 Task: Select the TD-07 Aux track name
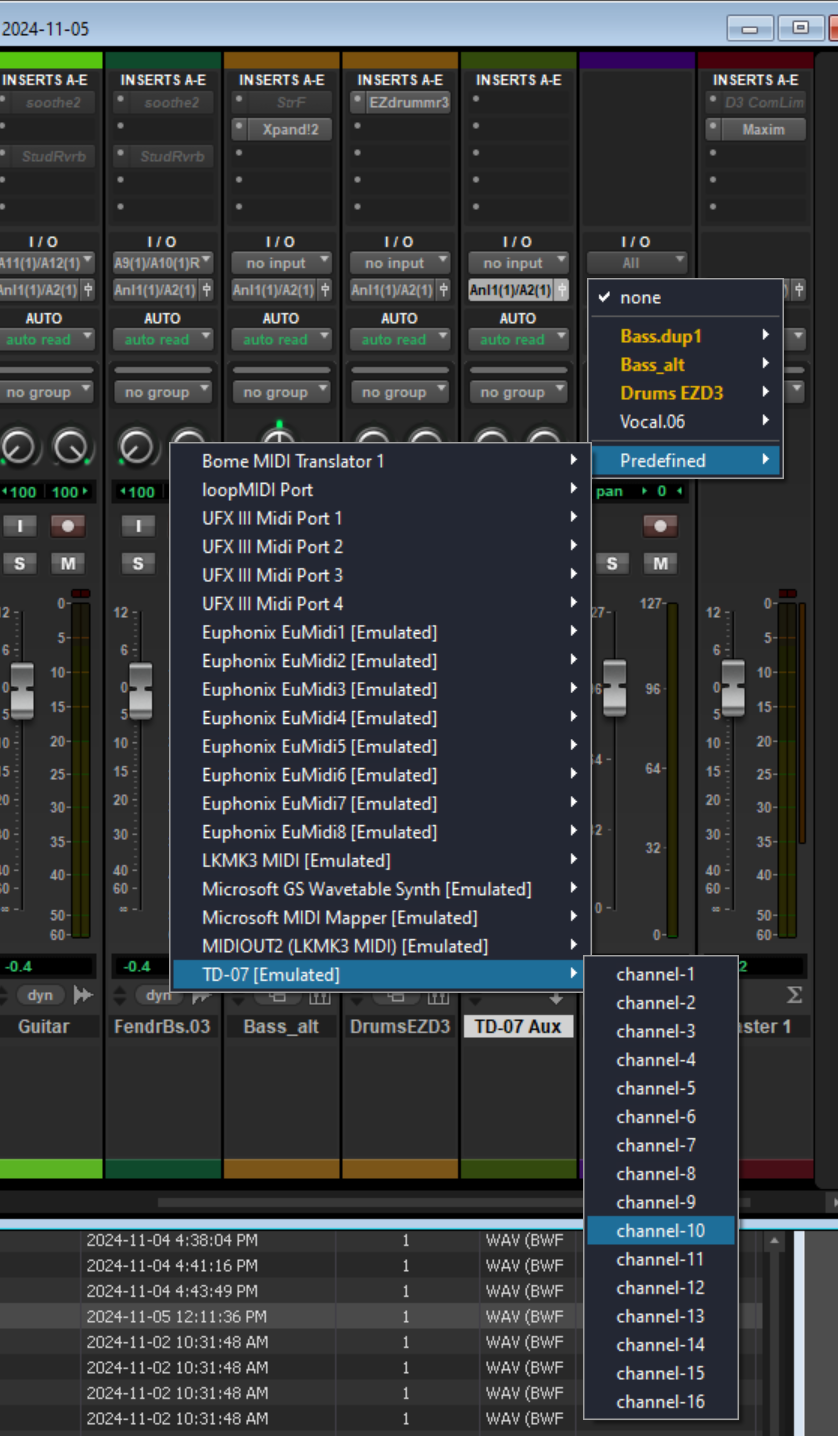[518, 1027]
